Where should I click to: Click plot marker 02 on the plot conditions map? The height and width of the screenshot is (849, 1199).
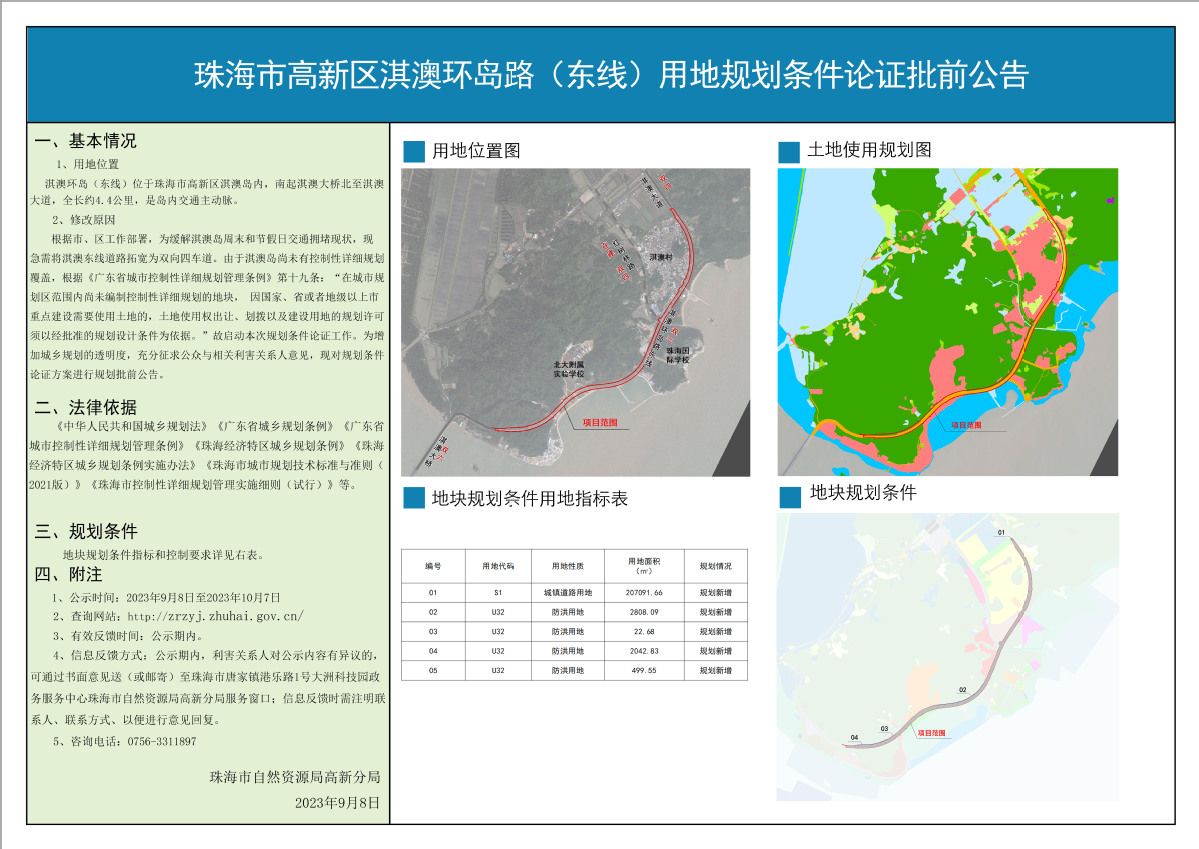tap(963, 690)
